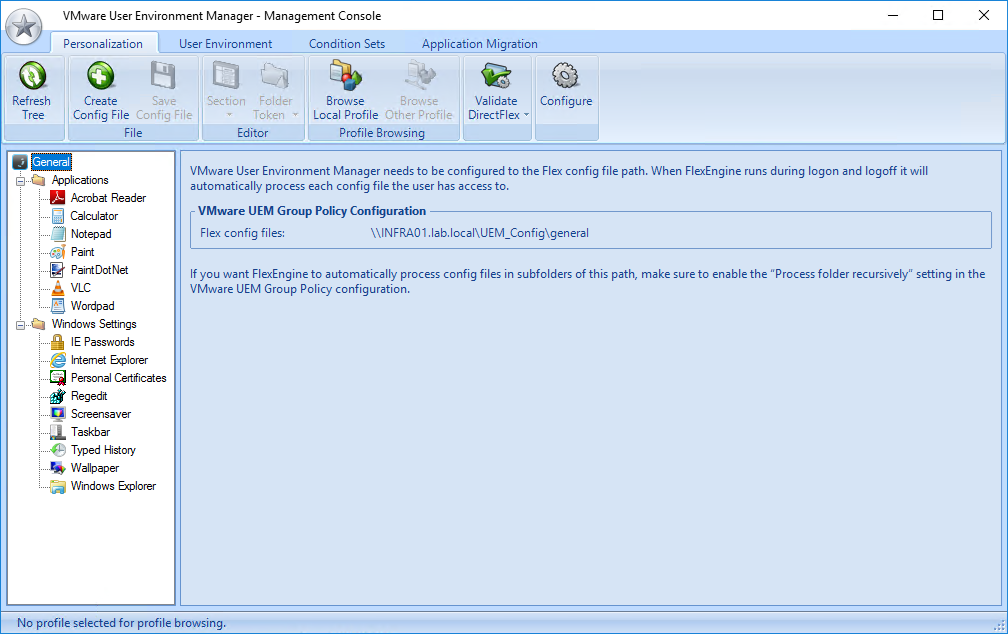The image size is (1008, 634).
Task: Open the Condition Sets tab
Action: tap(346, 44)
